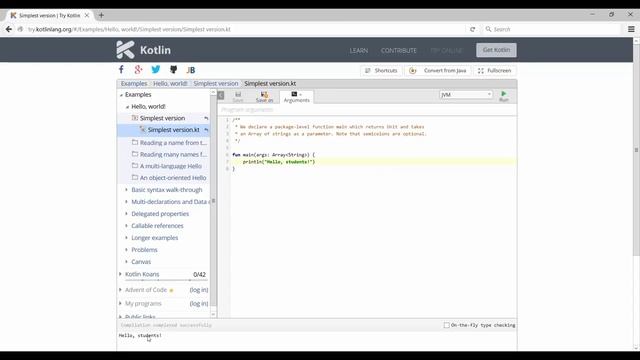Image resolution: width=640 pixels, height=360 pixels.
Task: Collapse the Examples tree node
Action: pos(121,95)
